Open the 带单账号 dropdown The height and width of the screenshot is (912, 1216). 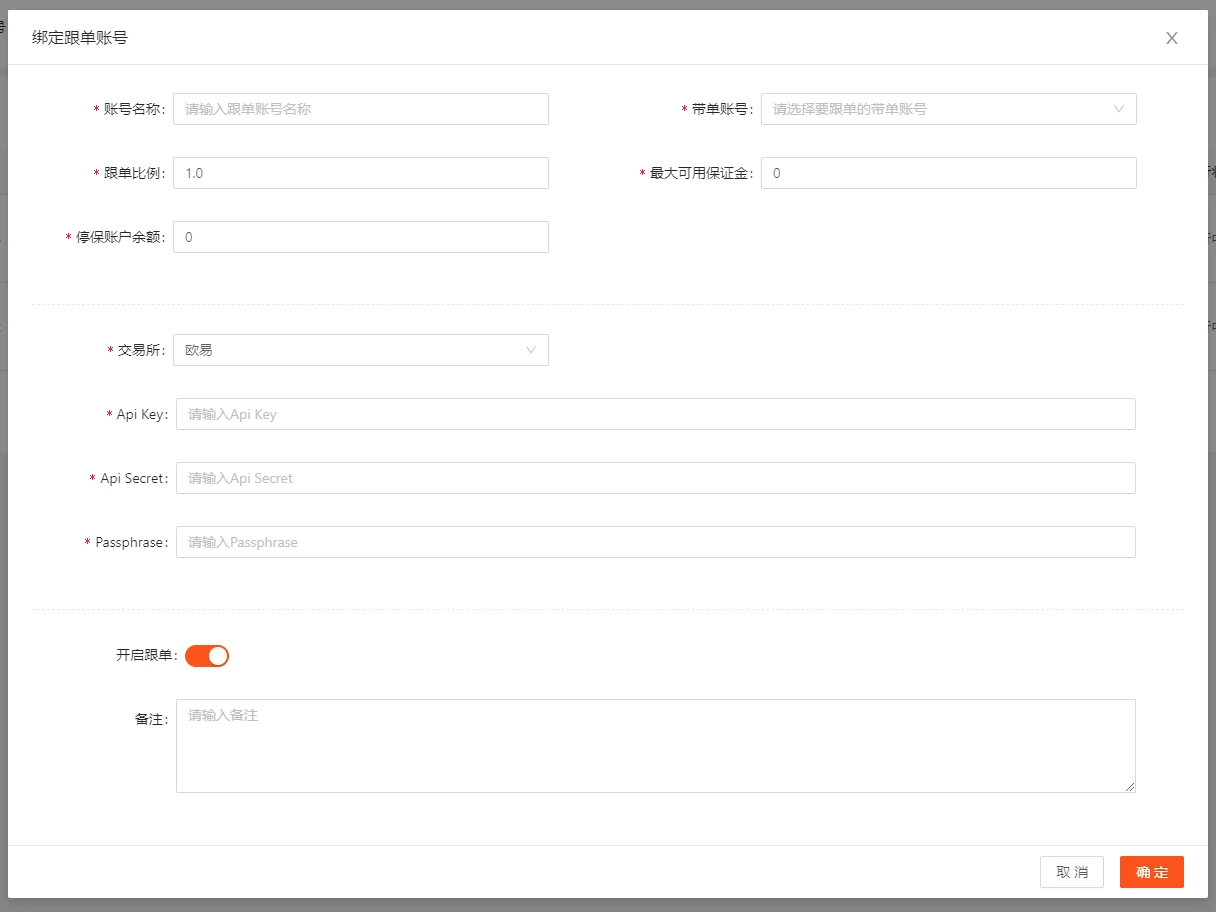(x=949, y=109)
